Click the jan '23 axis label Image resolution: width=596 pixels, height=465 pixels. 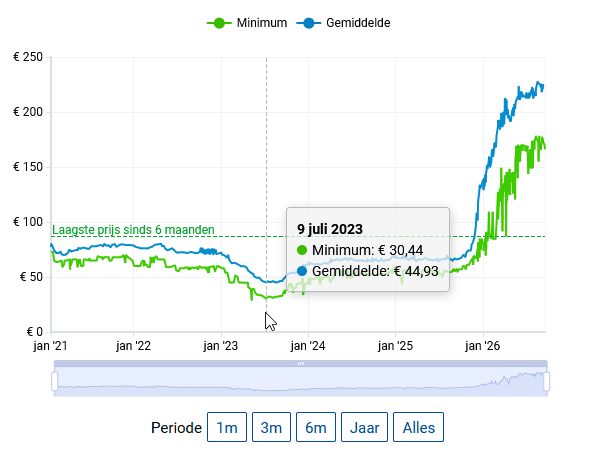[x=221, y=346]
